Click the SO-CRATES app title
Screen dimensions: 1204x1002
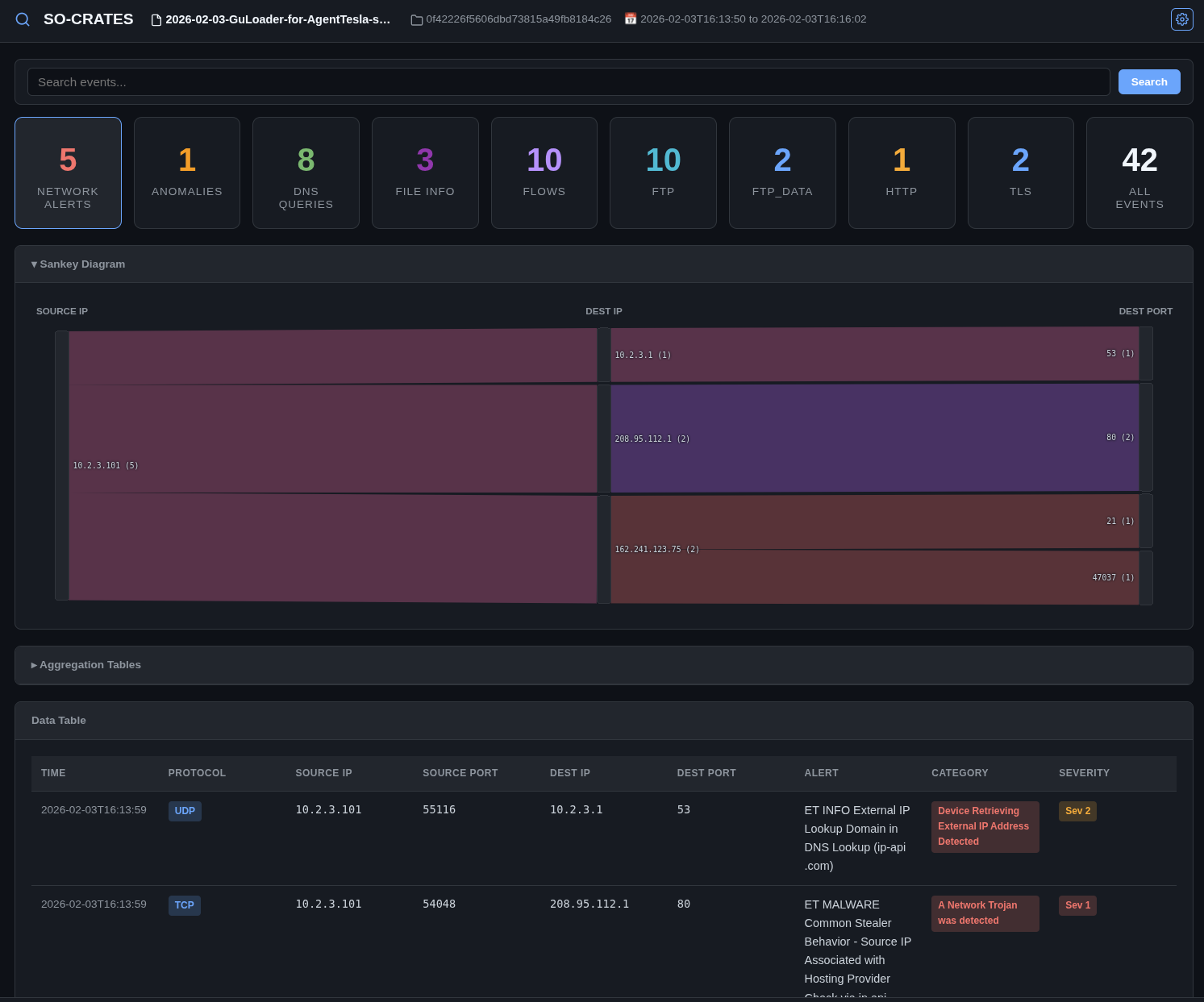(x=89, y=19)
